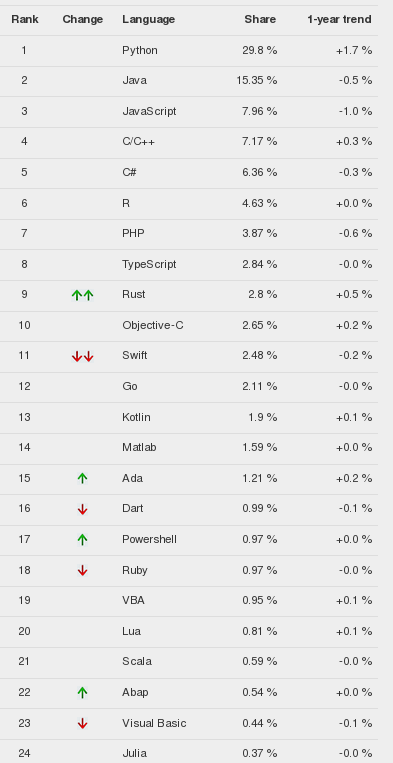Click the green up arrow in Ada row
Image resolution: width=393 pixels, height=763 pixels.
pos(82,478)
